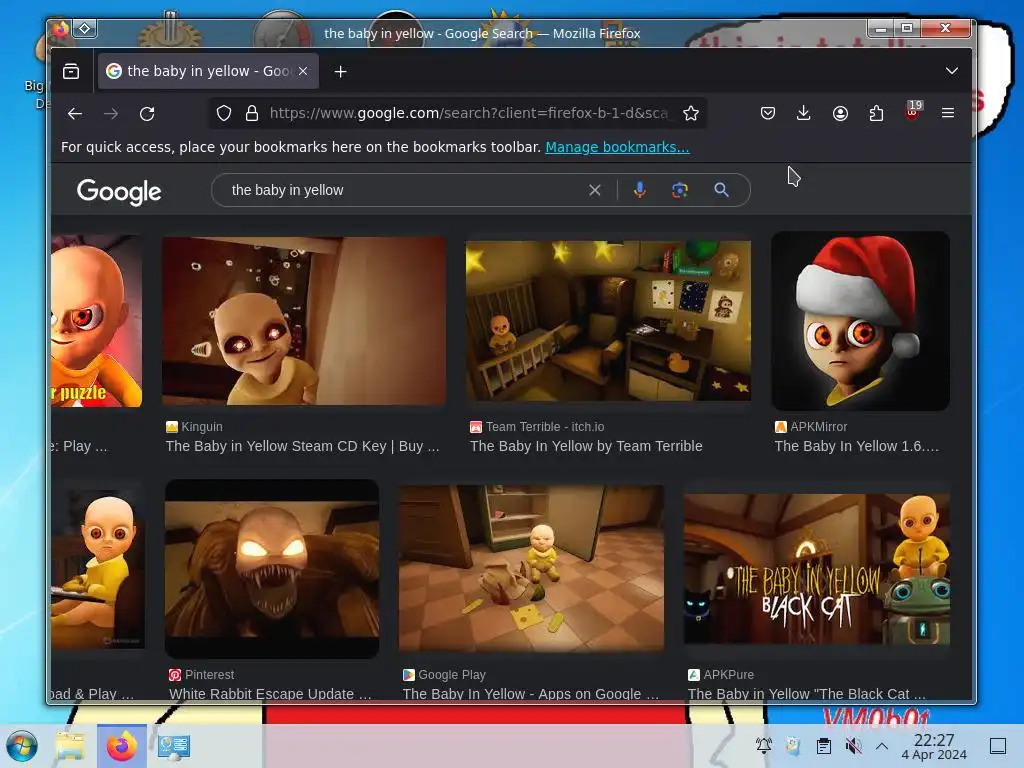Open a new tab with plus
The image size is (1024, 768).
[x=340, y=71]
